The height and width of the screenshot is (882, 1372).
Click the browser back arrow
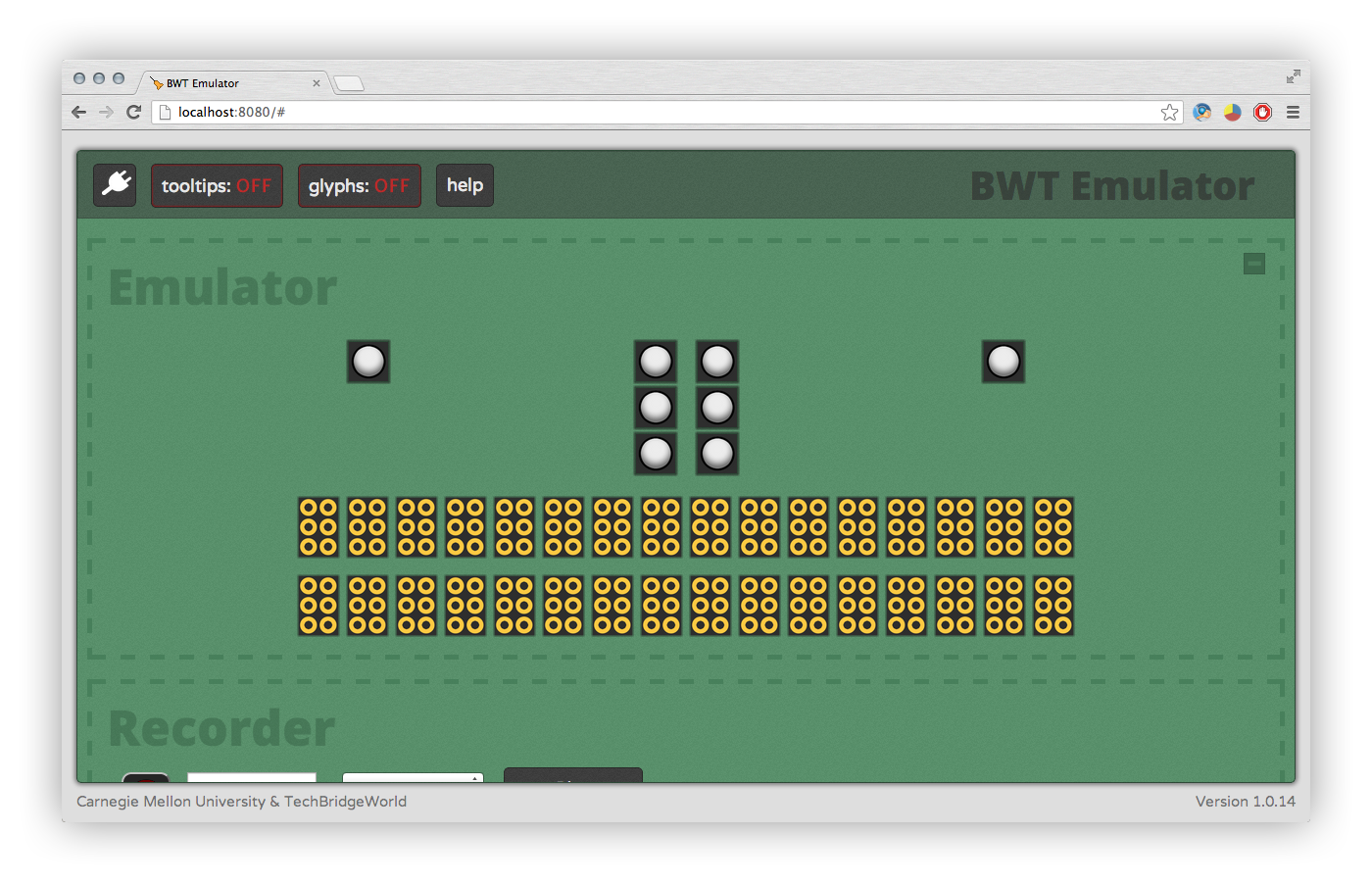click(79, 113)
